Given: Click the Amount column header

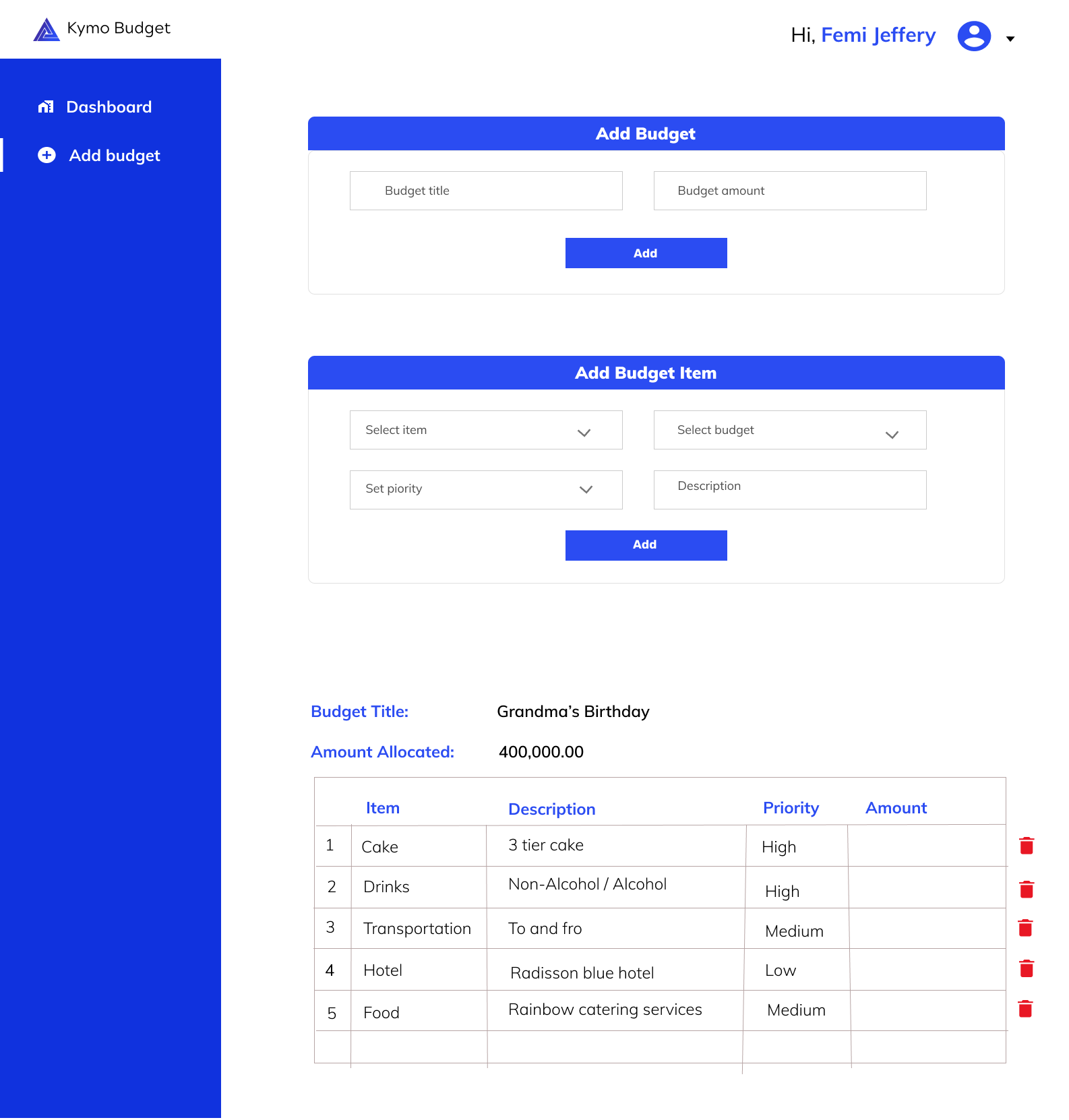Looking at the screenshot, I should (x=896, y=808).
